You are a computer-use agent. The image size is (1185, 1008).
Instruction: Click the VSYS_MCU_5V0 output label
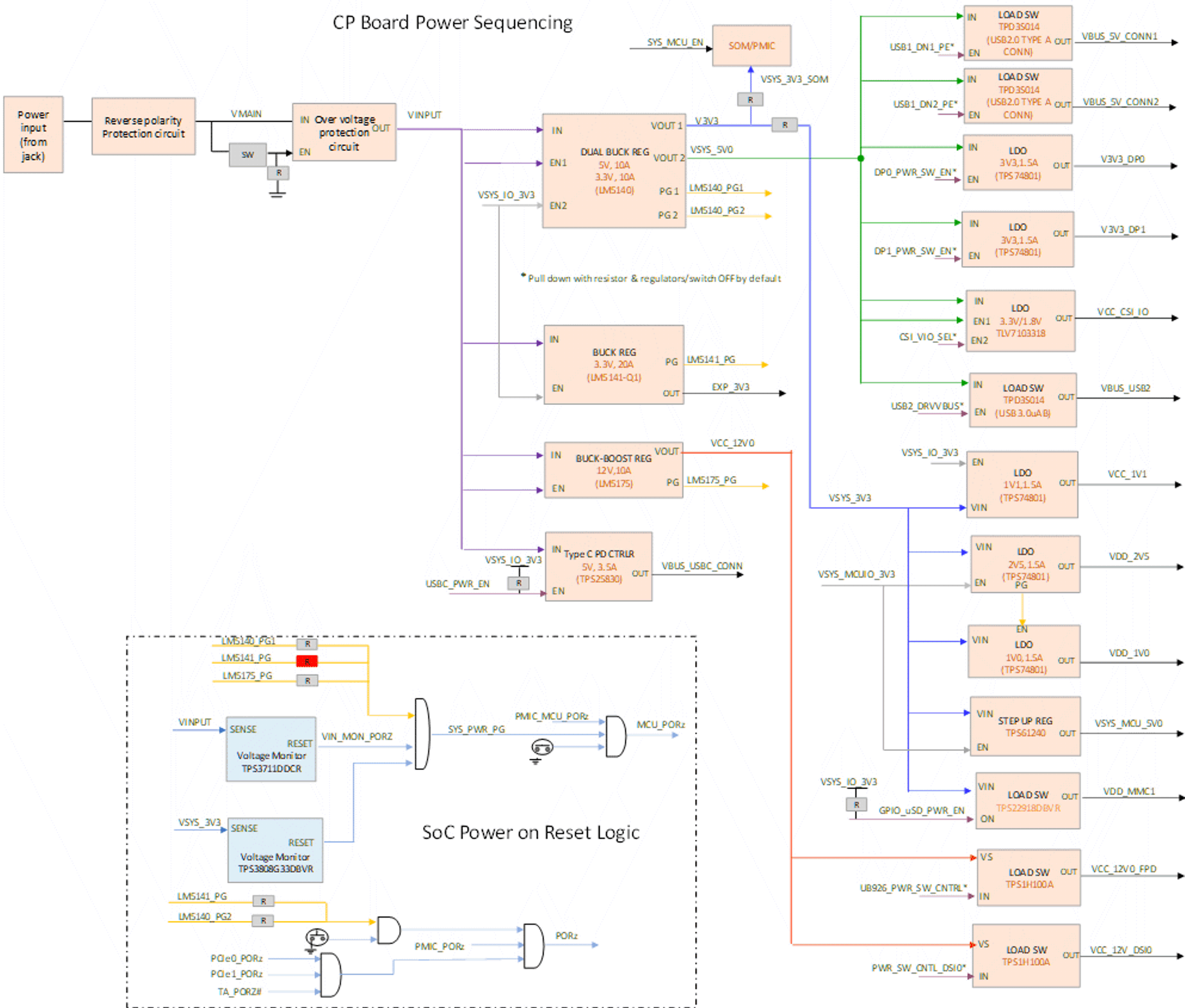1129,724
